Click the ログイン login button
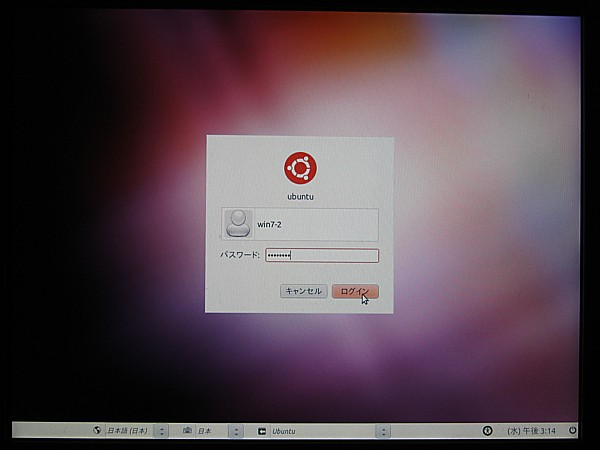Image resolution: width=600 pixels, height=450 pixels. 355,291
